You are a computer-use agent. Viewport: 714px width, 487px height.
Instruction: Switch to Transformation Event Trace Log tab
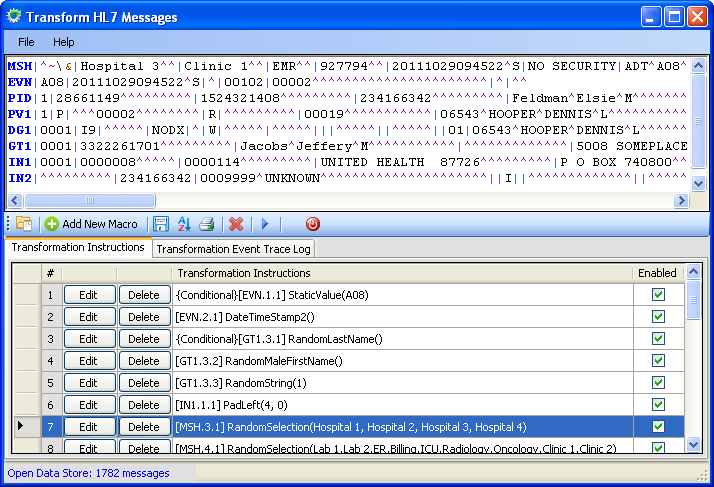point(233,249)
